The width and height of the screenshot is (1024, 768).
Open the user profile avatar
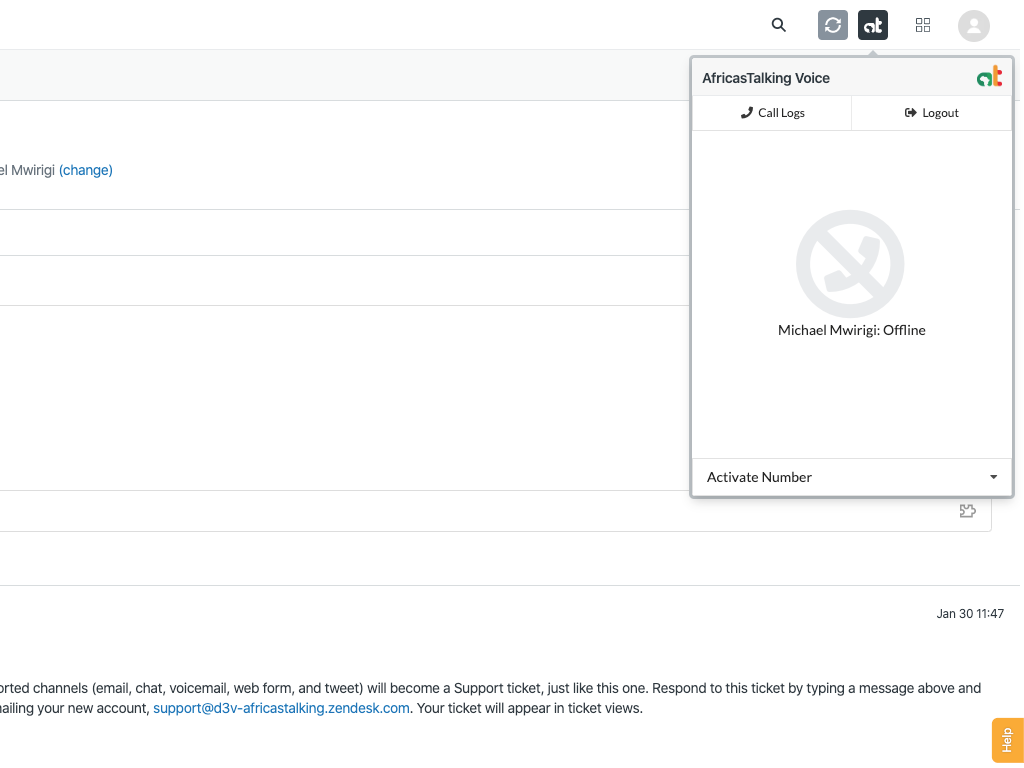pos(973,25)
